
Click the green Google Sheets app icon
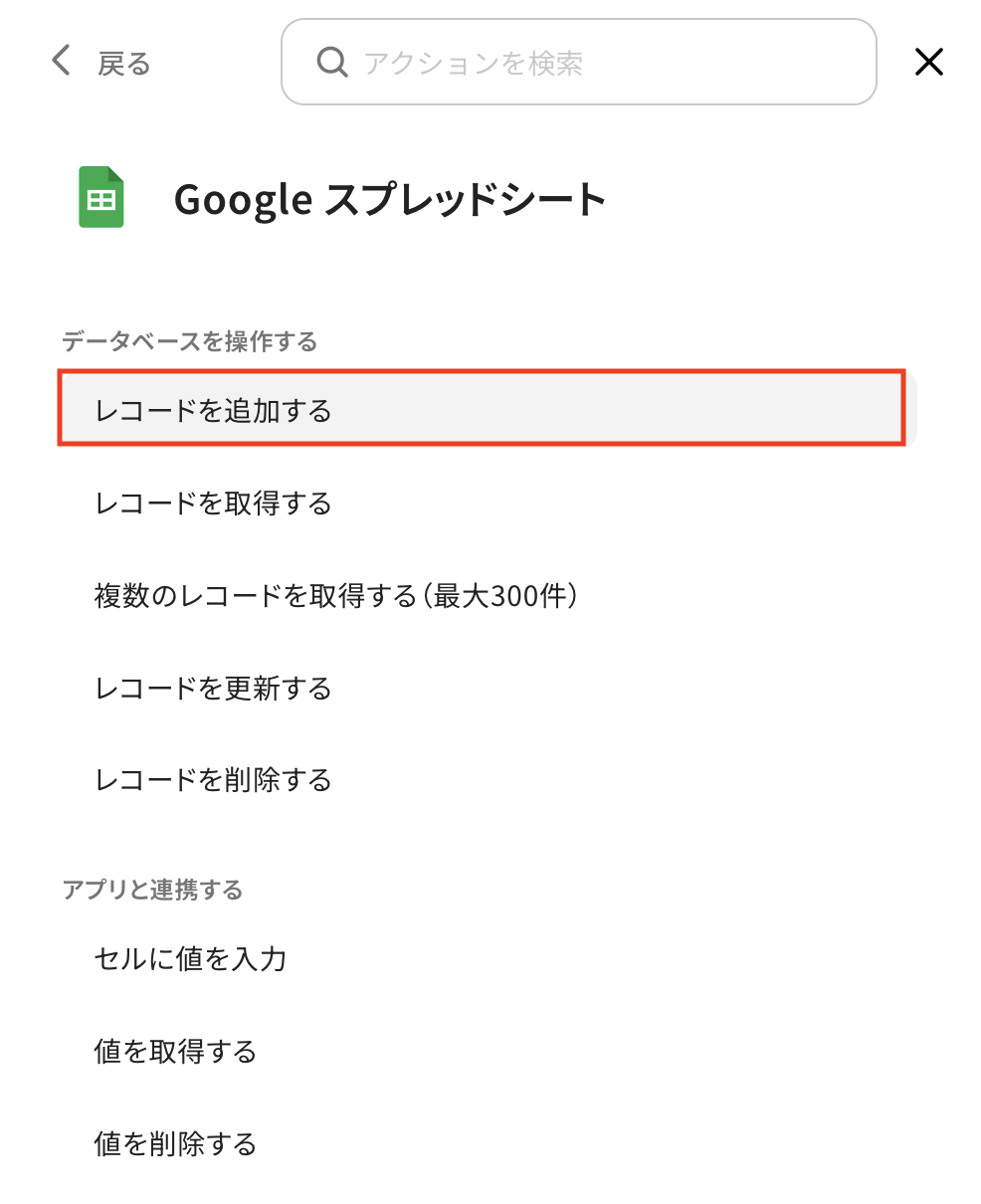pos(101,198)
